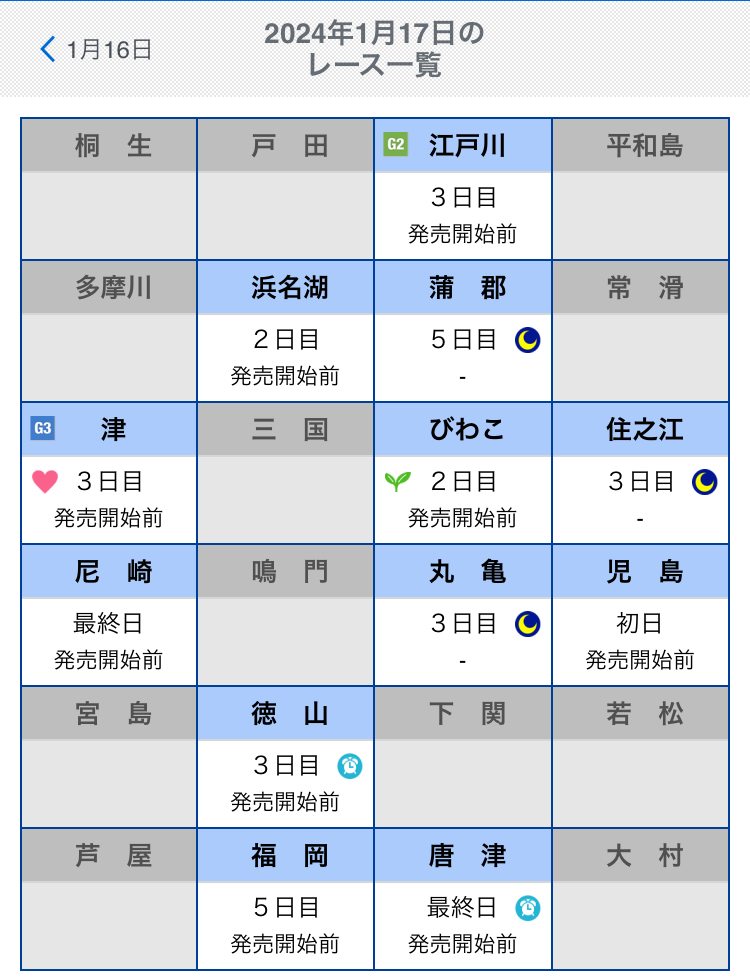Viewport: 750px width, 980px height.
Task: Go back using the left chevron arrow
Action: point(47,49)
